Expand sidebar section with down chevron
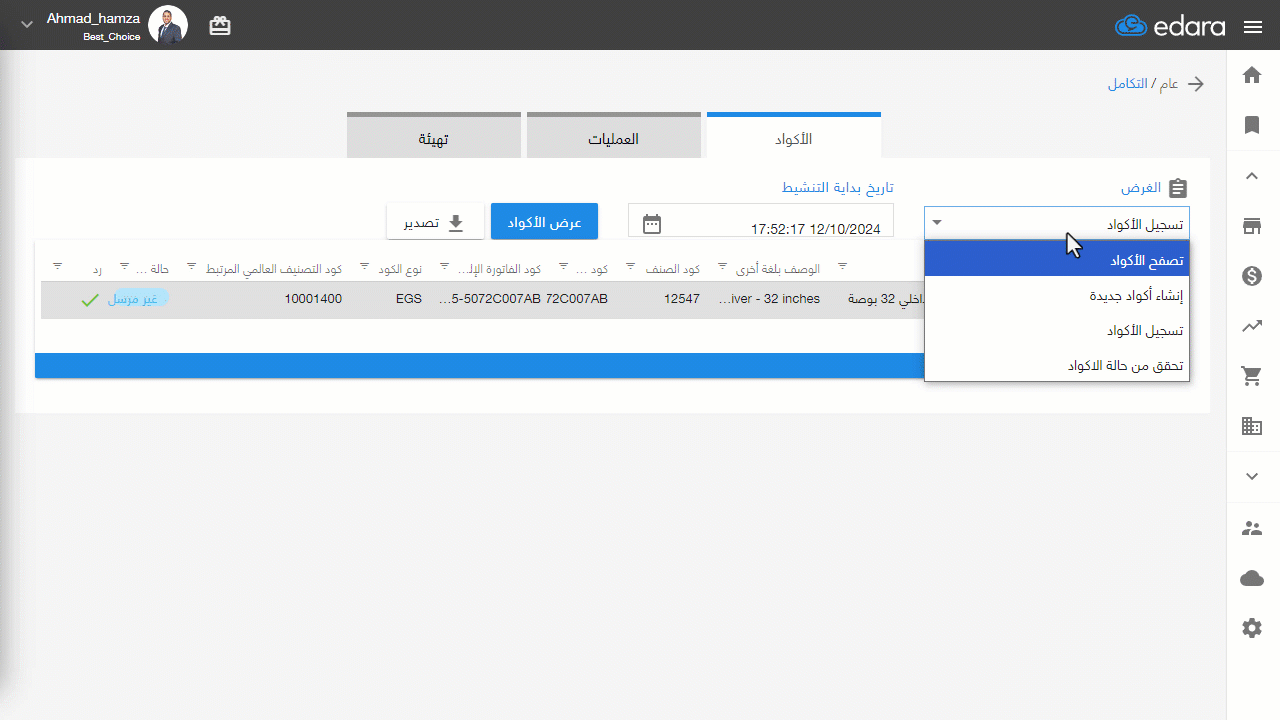The image size is (1280, 720). point(1252,476)
